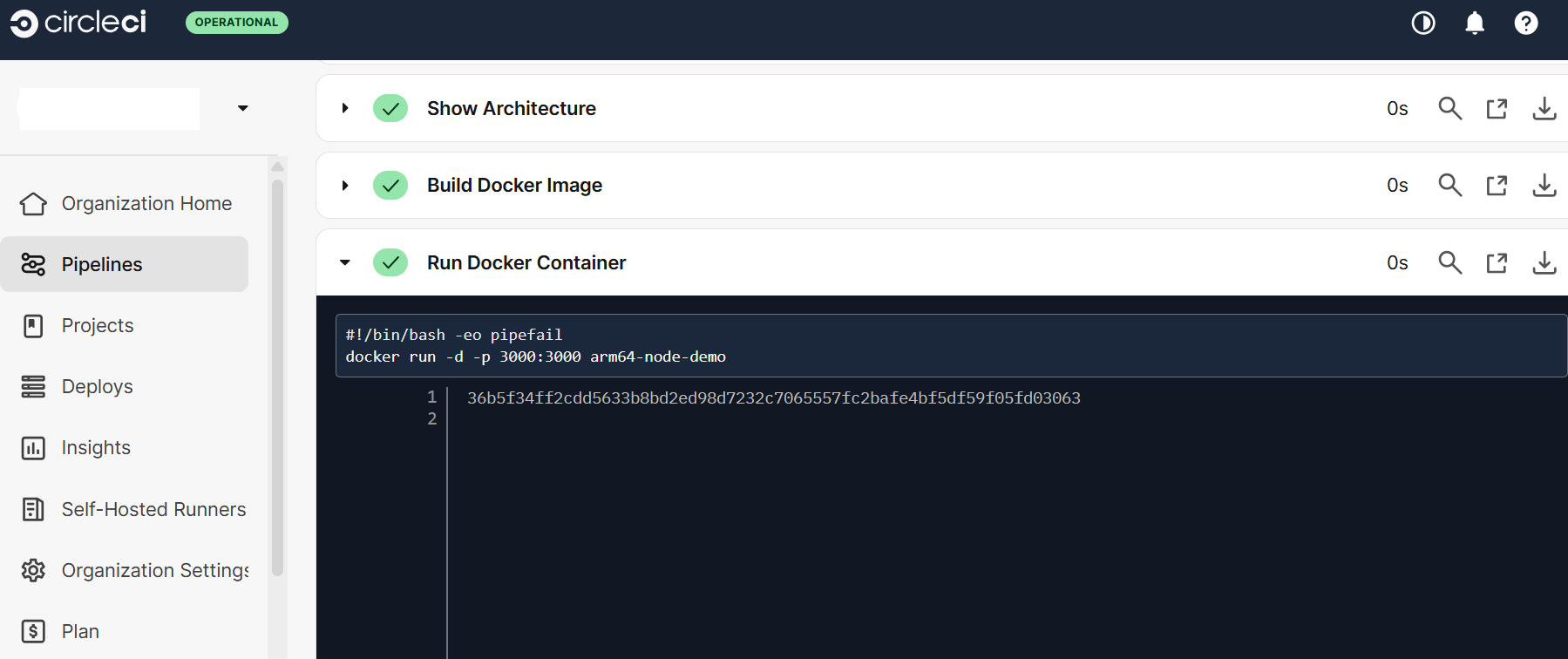Open Run Docker Container output in new tab
The height and width of the screenshot is (659, 1568).
1497,262
